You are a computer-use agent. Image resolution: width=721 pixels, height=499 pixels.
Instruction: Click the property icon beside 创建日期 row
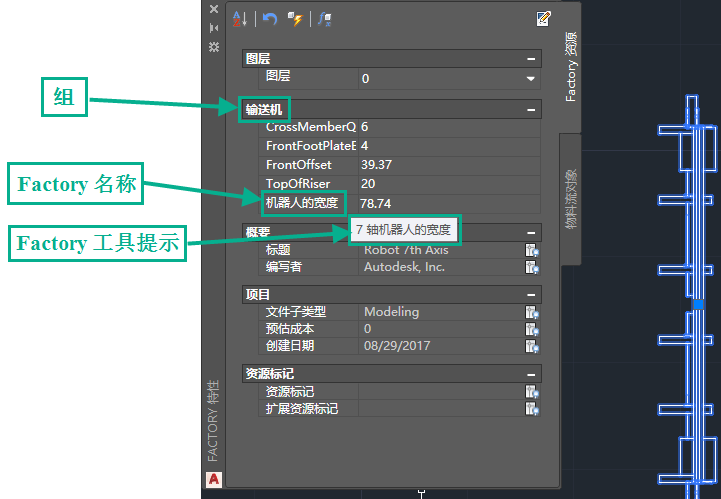coord(532,346)
